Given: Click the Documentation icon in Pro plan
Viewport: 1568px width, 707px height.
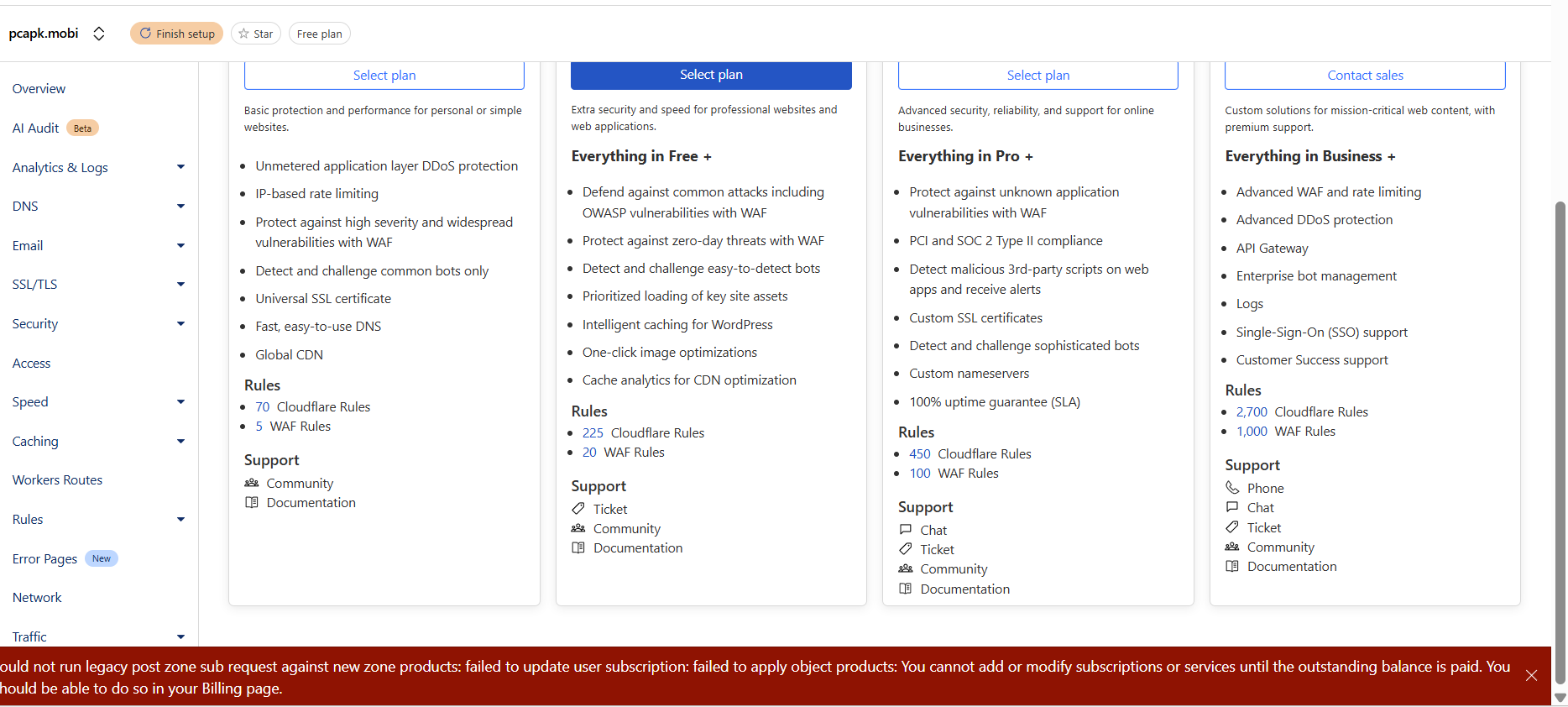Looking at the screenshot, I should 578,548.
